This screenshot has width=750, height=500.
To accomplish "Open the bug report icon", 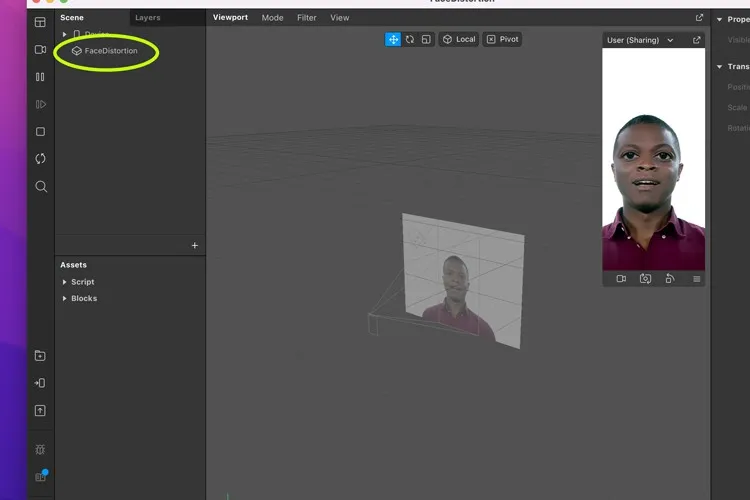I will (40, 450).
